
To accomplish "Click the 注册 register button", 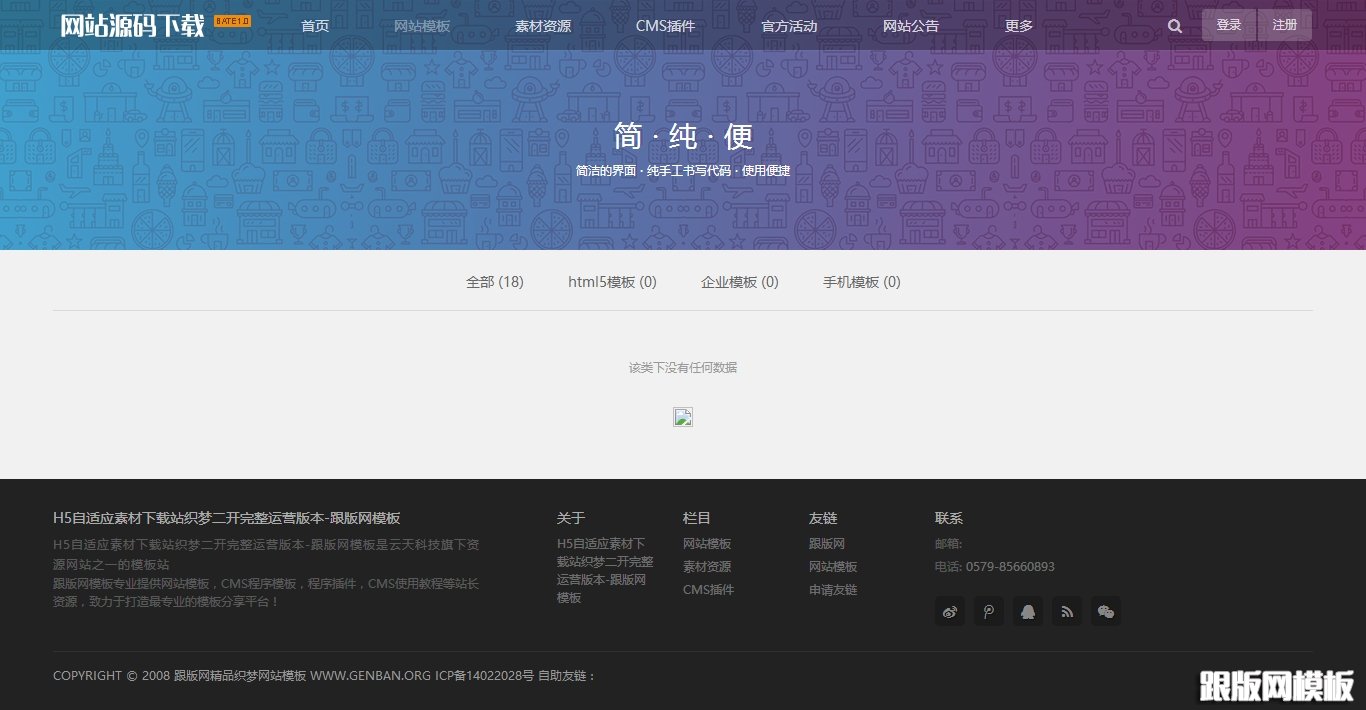I will [1285, 24].
